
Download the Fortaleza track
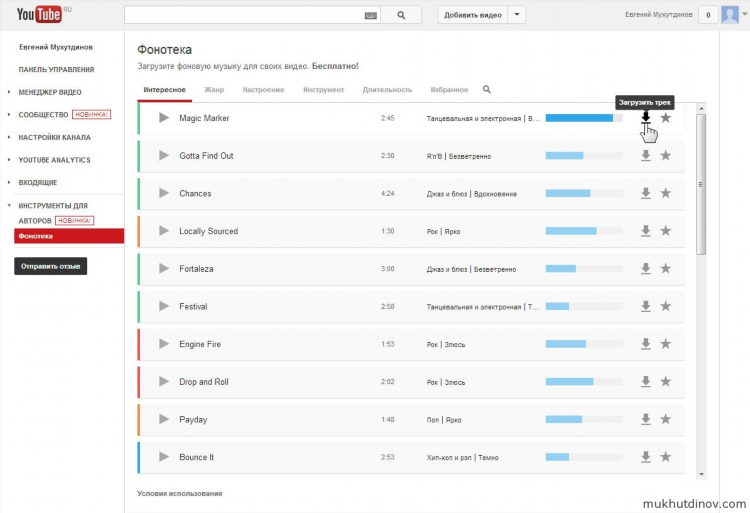click(x=646, y=269)
